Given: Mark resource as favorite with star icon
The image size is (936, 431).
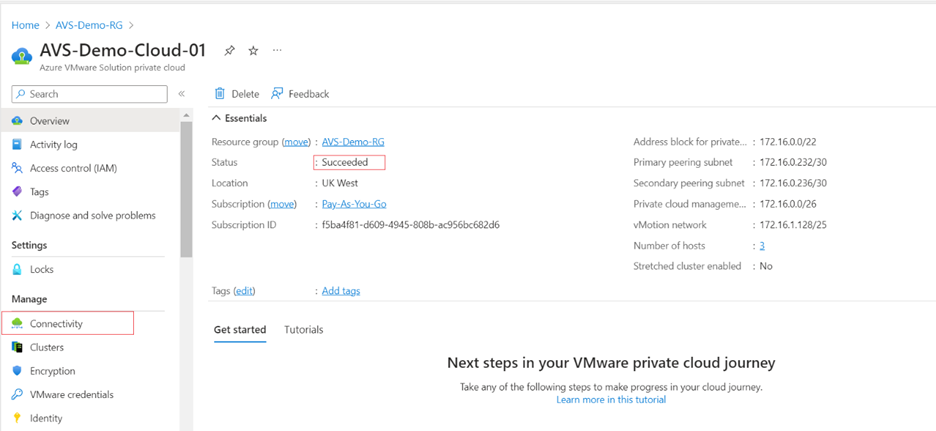Looking at the screenshot, I should [x=253, y=51].
